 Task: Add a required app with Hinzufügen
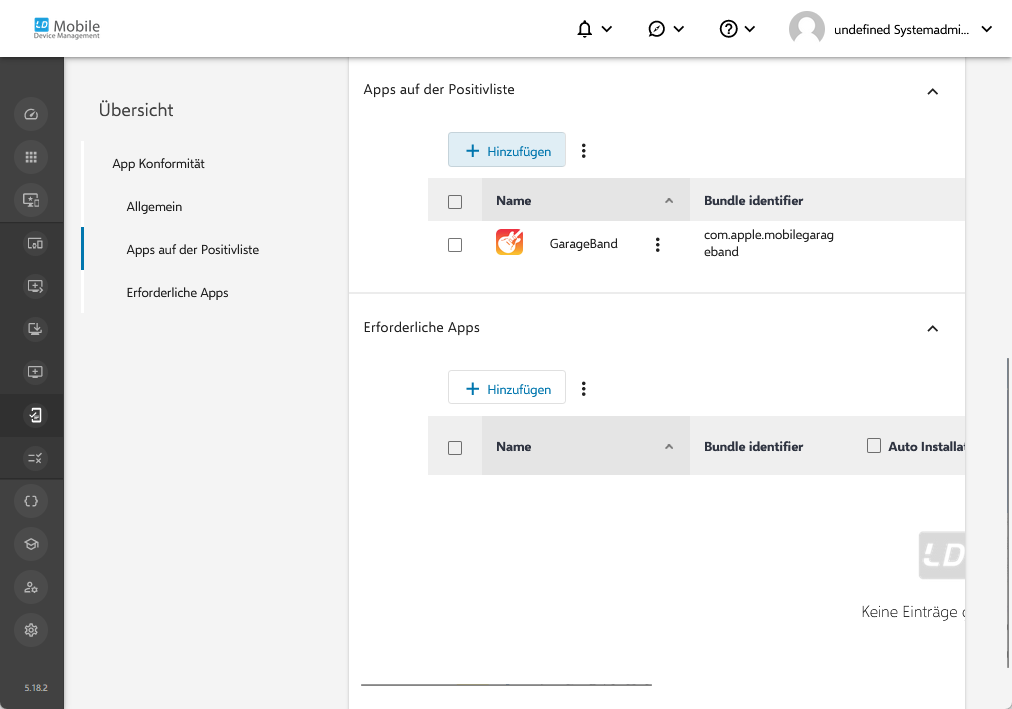coord(507,388)
